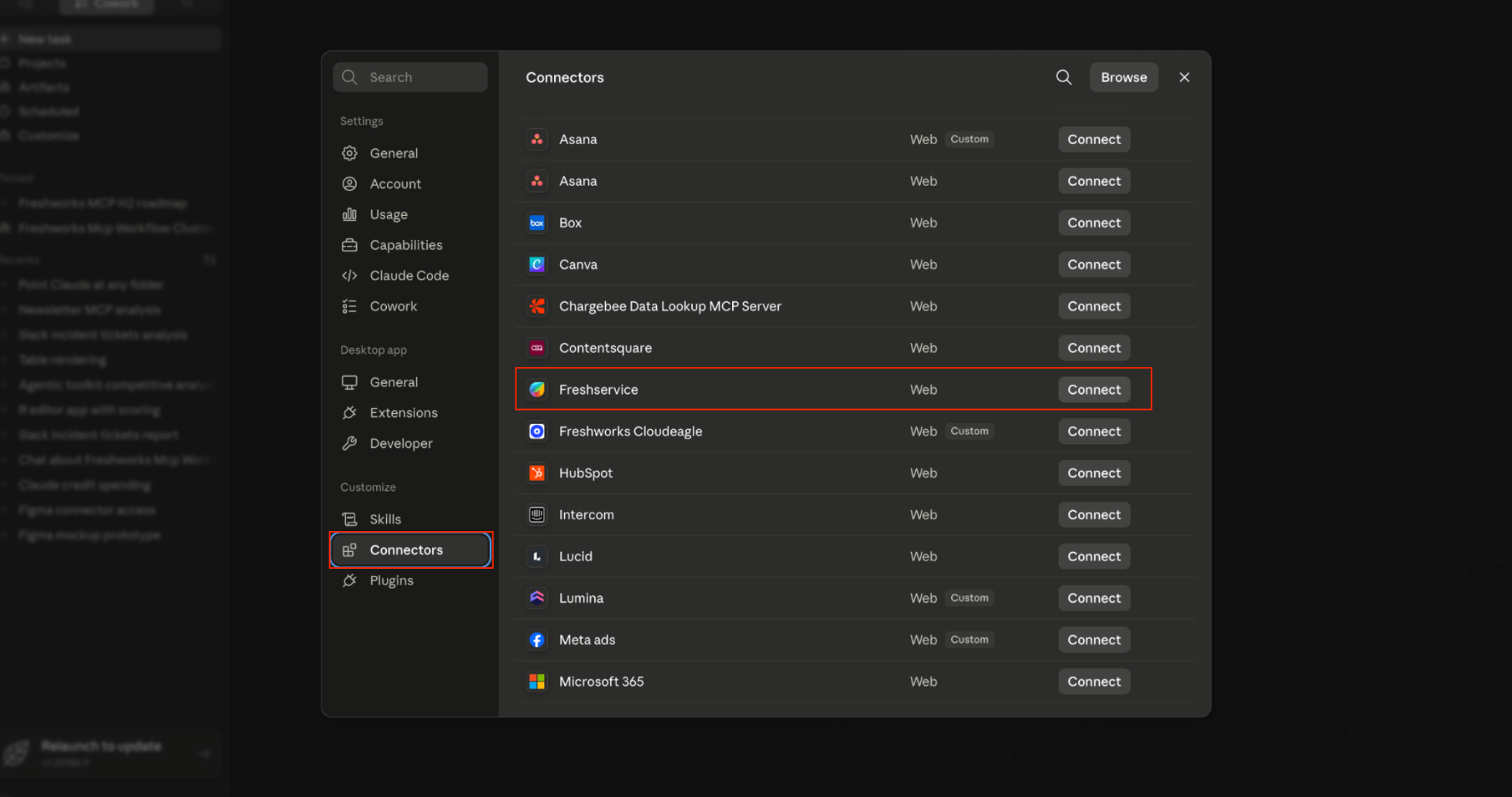Click the magnifier icon beside the Browse button
Screen dimensions: 1512x797
pos(1063,77)
